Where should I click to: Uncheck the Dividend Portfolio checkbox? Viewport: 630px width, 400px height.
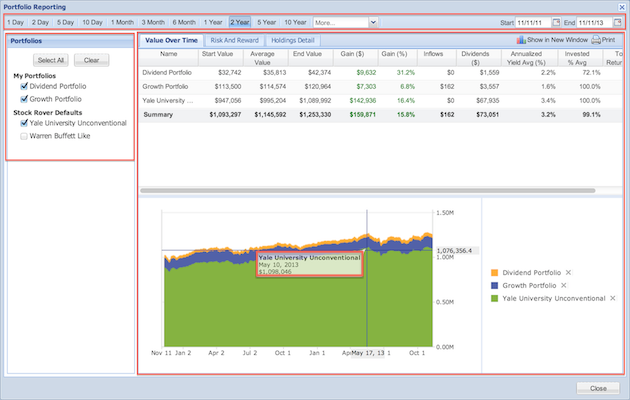click(x=24, y=87)
